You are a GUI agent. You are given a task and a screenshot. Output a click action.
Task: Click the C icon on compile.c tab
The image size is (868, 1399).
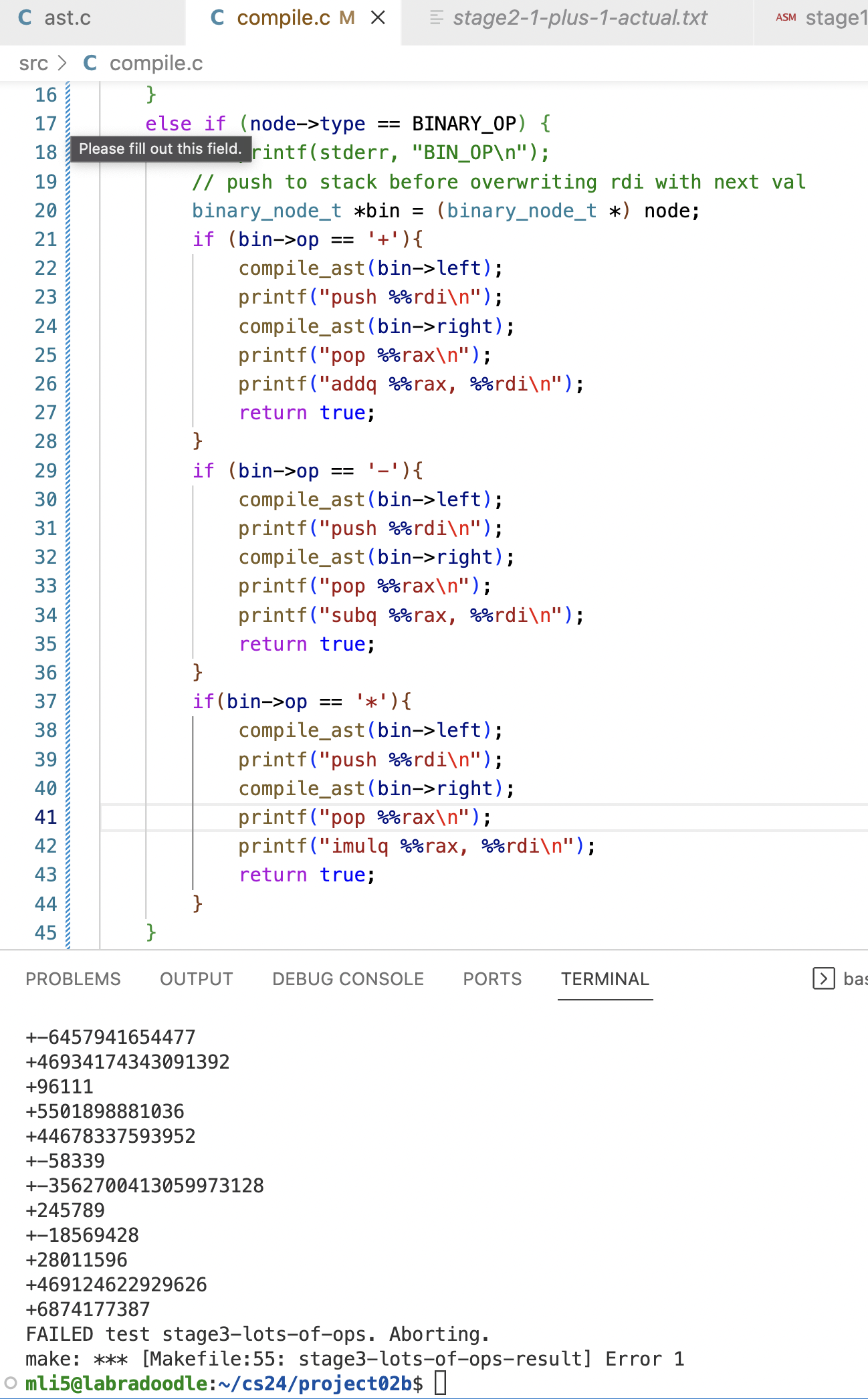click(x=217, y=18)
